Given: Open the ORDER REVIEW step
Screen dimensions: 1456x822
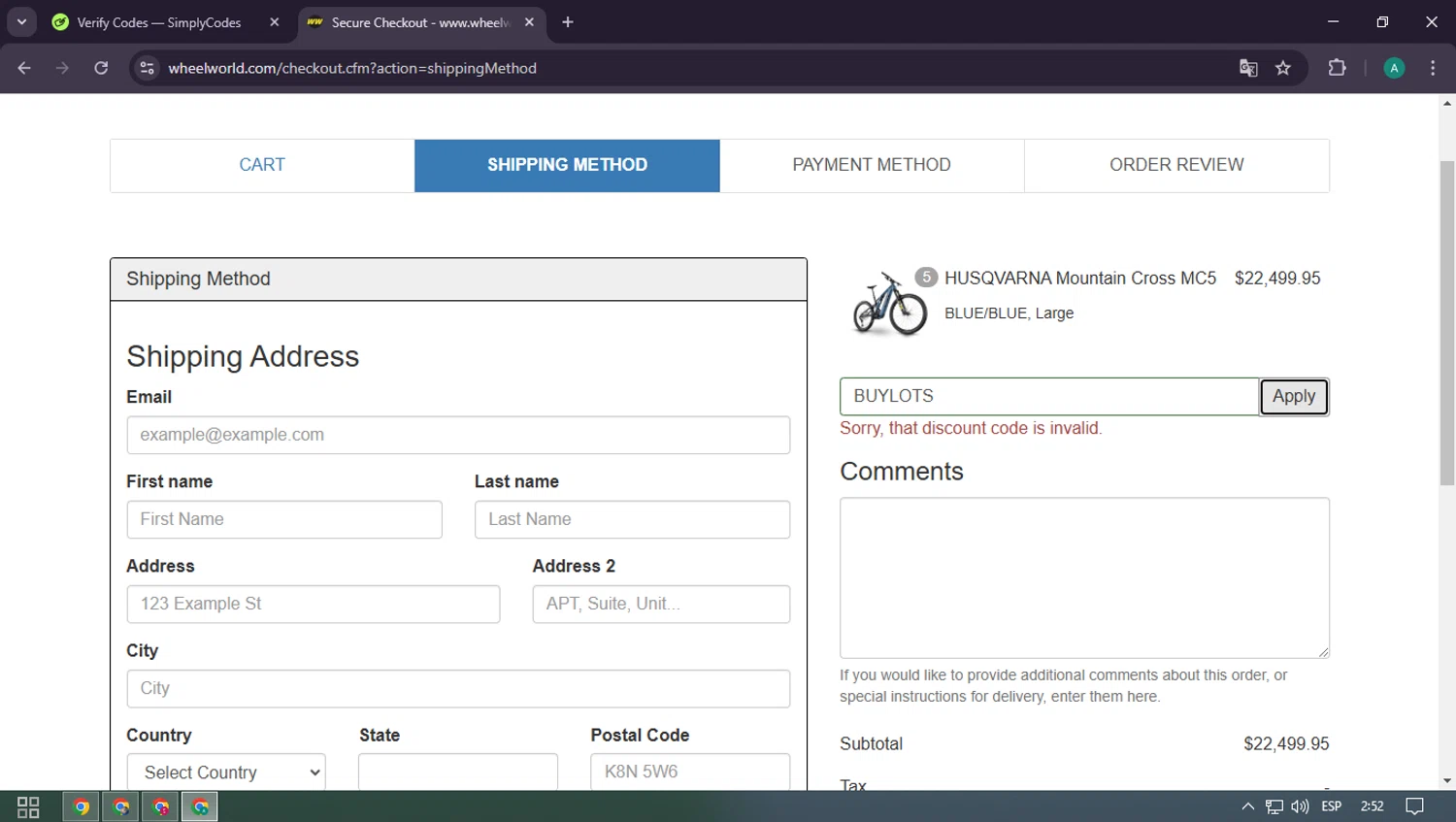Looking at the screenshot, I should point(1176,165).
